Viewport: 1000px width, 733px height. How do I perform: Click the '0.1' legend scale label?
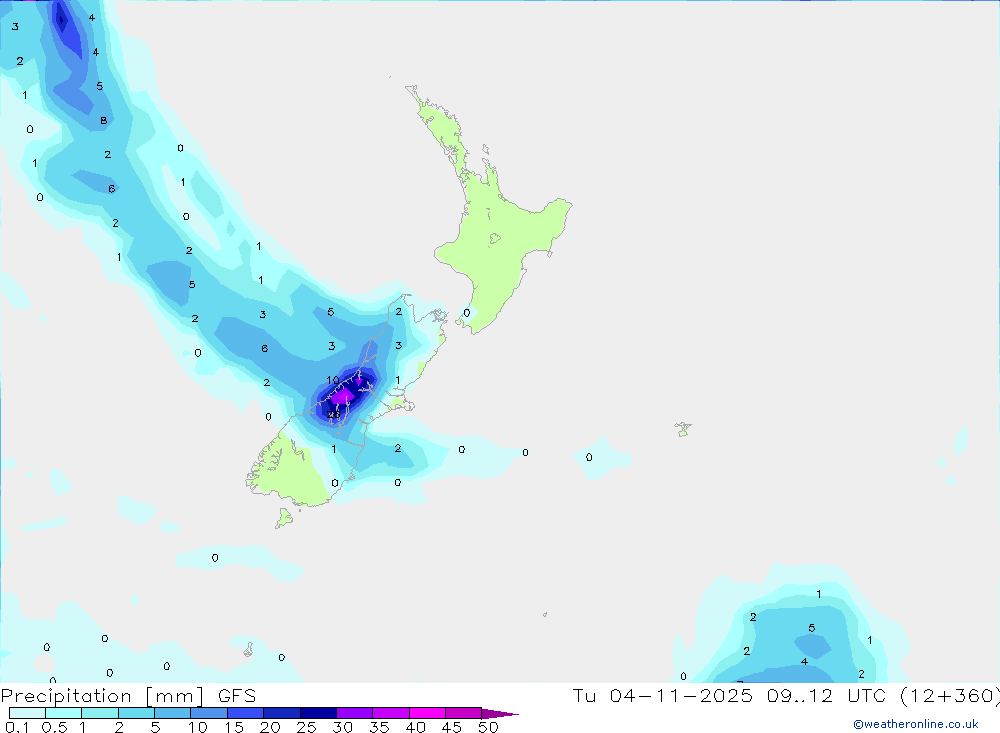(17, 727)
